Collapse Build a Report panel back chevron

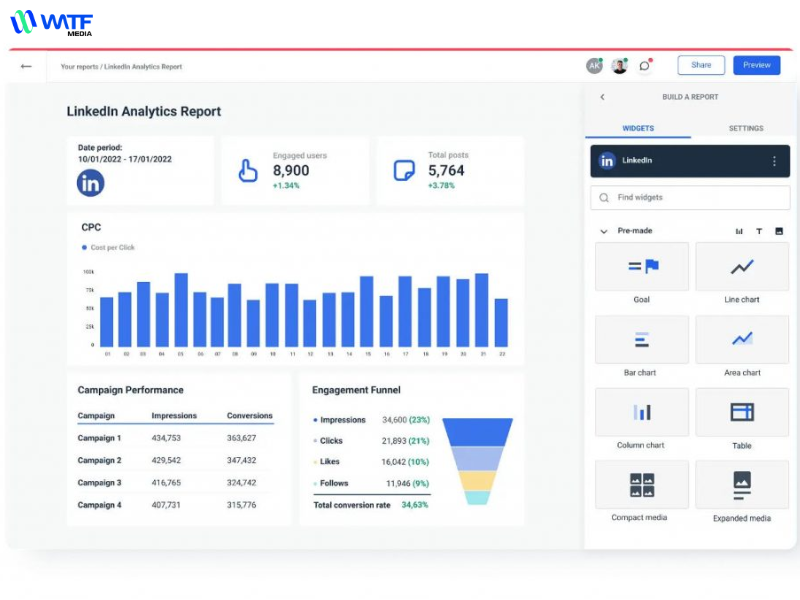603,97
